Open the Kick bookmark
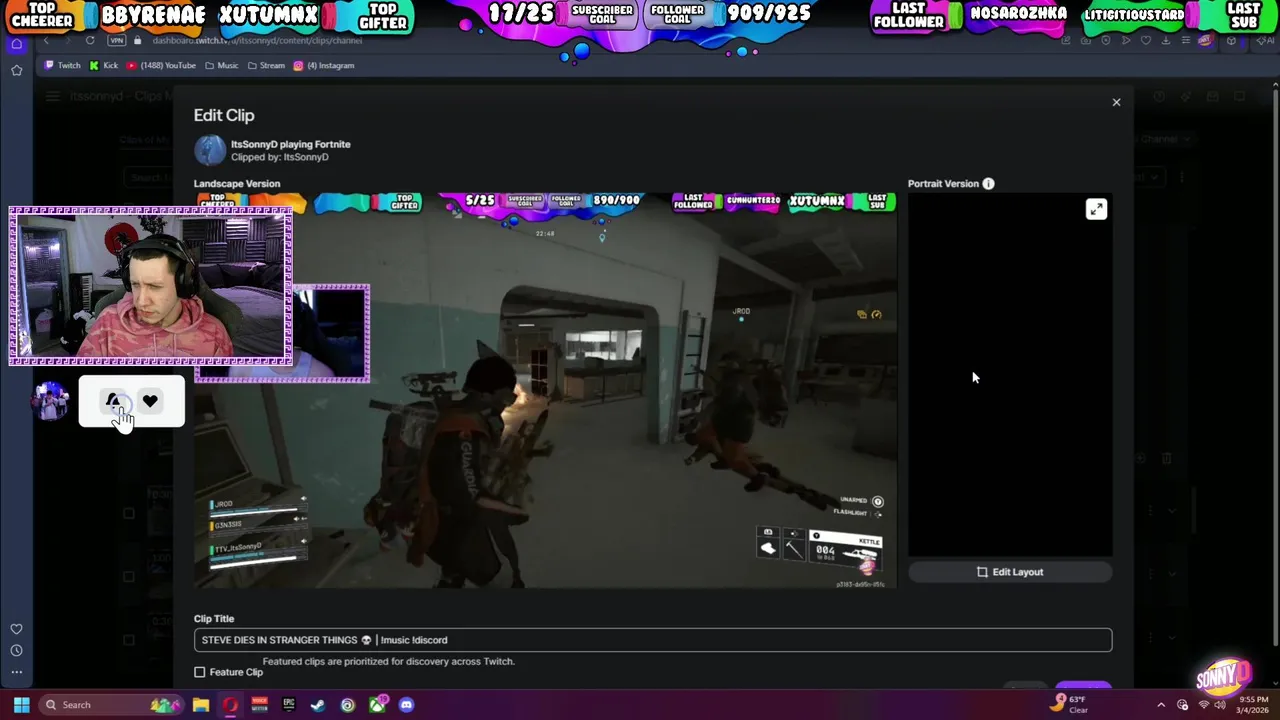1280x720 pixels. [104, 65]
